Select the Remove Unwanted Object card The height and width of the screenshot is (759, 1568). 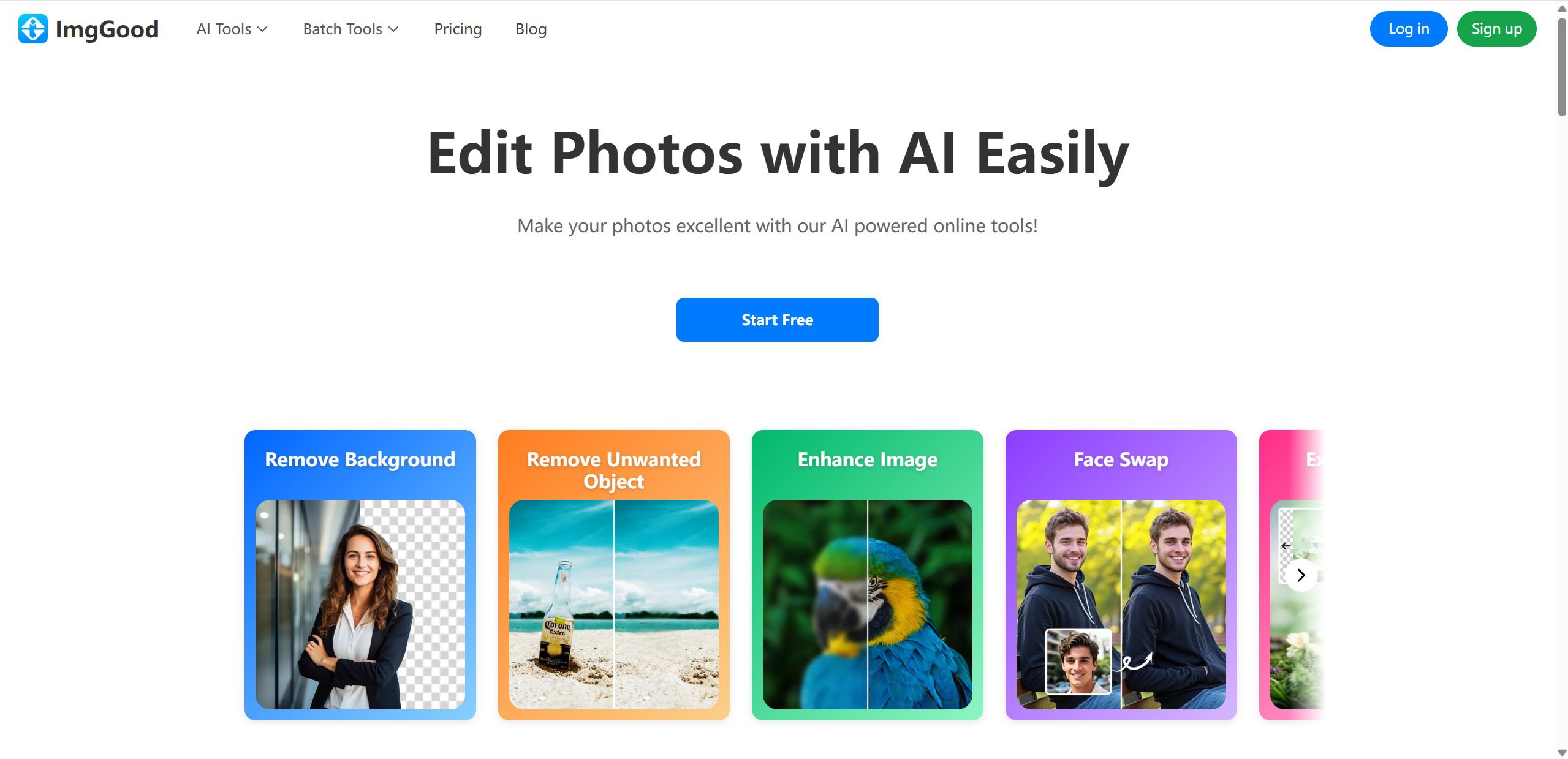[x=614, y=575]
